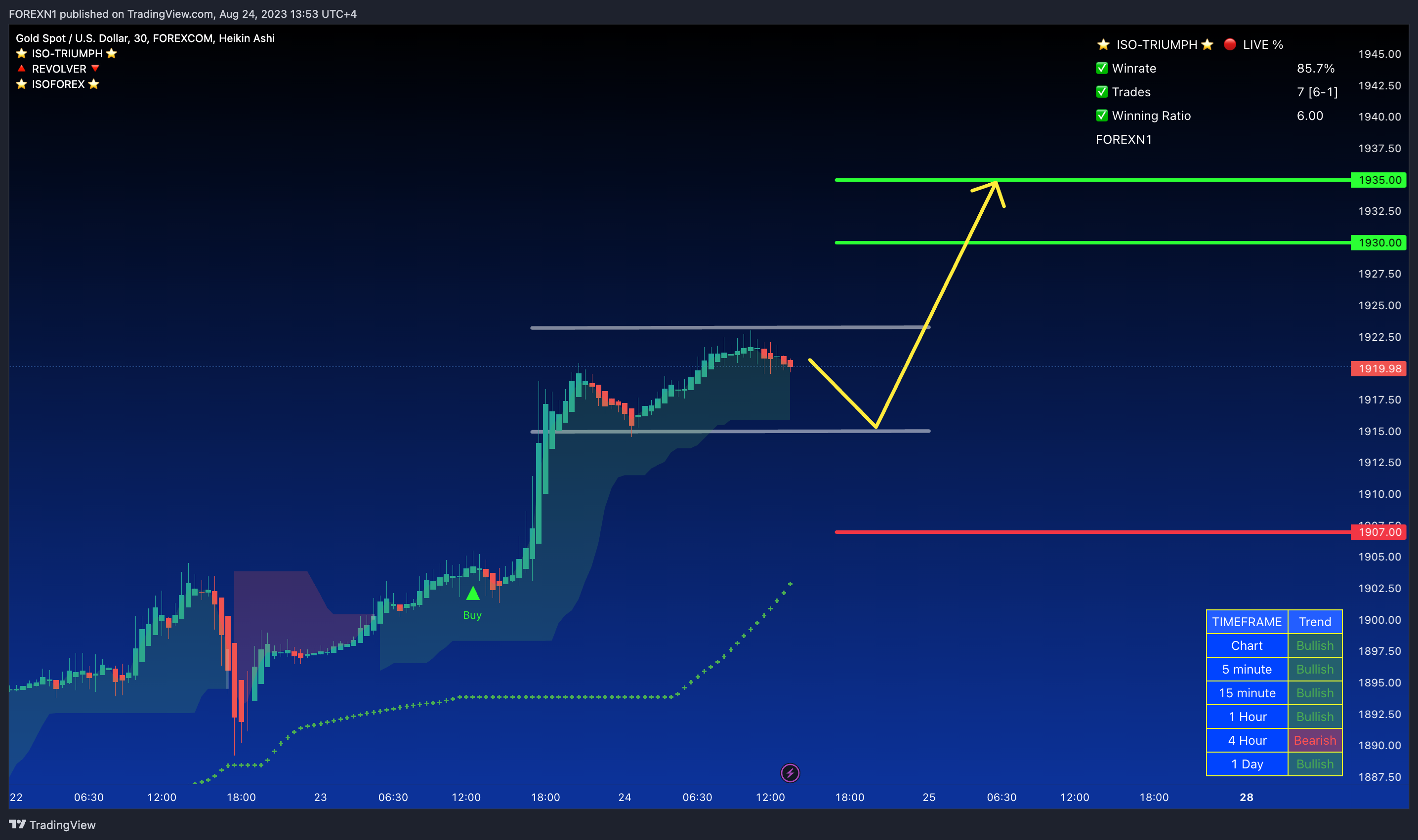1418x840 pixels.
Task: Click the 1907.00 red price label
Action: (1379, 532)
